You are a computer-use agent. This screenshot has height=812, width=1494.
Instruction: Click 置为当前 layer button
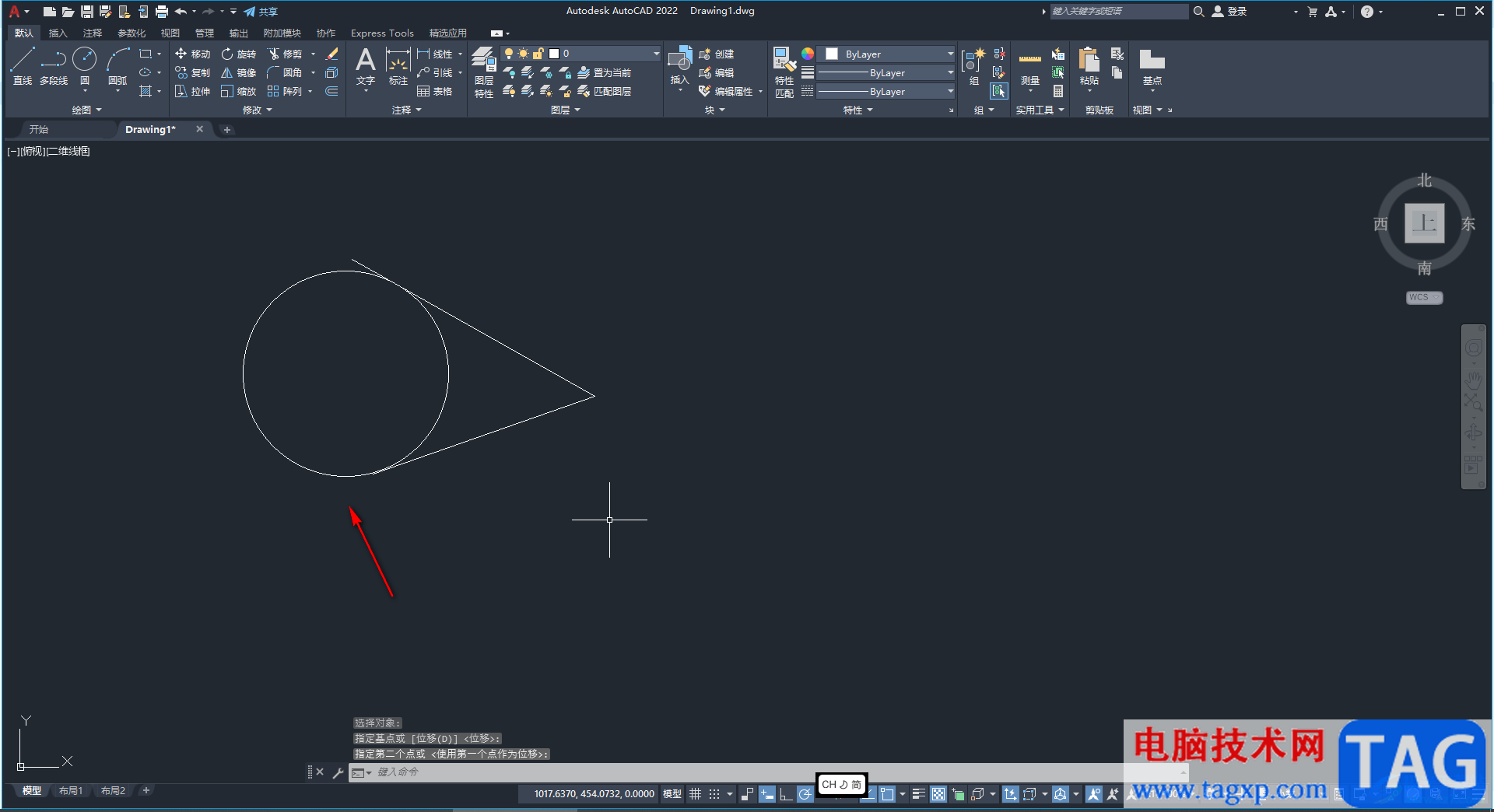coord(605,72)
